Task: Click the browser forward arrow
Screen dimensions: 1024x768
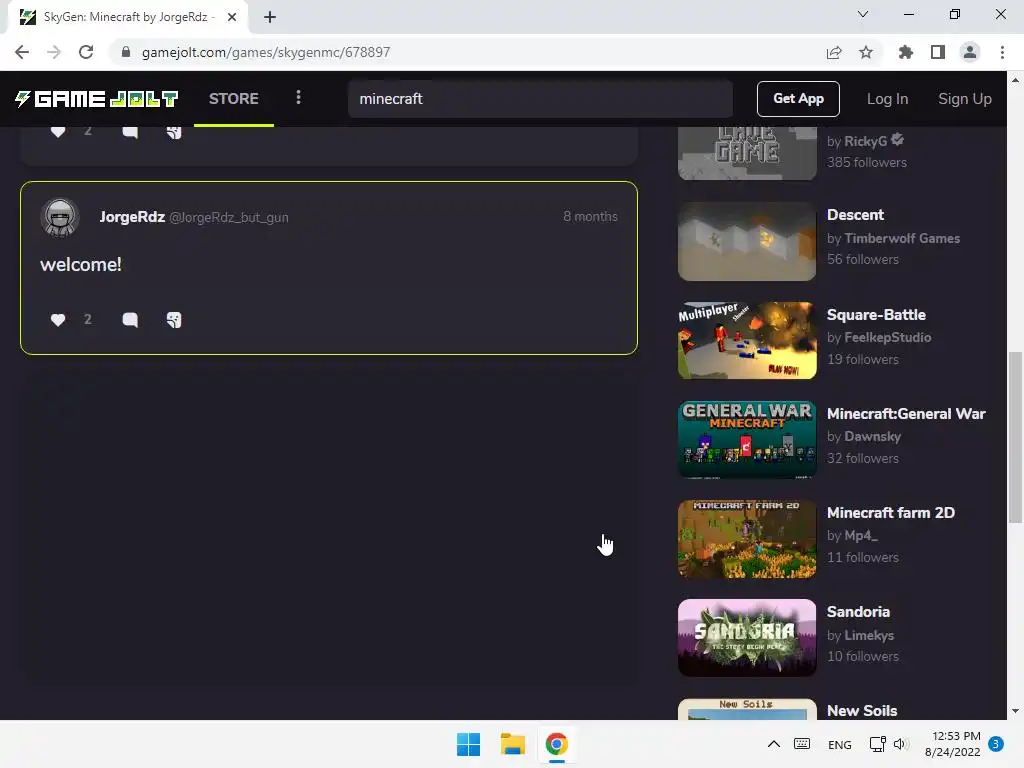Action: [54, 52]
